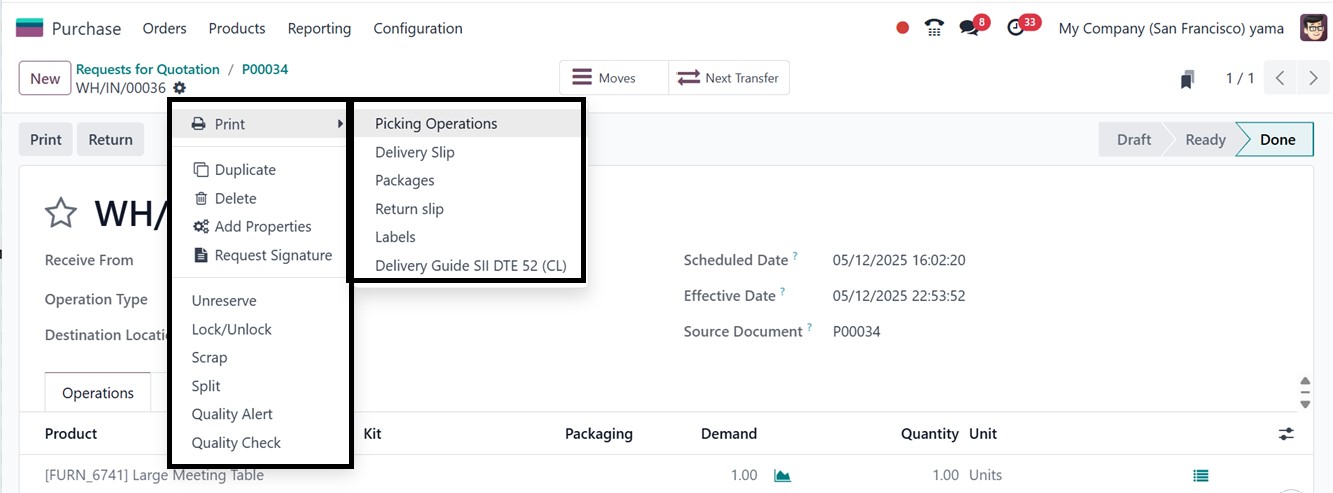This screenshot has width=1333, height=493.
Task: Click the gear icon beside WH/IN/00036
Action: (x=180, y=88)
